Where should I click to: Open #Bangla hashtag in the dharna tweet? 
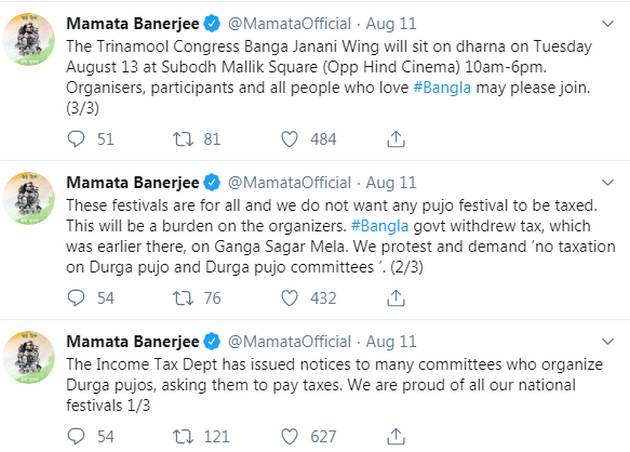(x=442, y=88)
